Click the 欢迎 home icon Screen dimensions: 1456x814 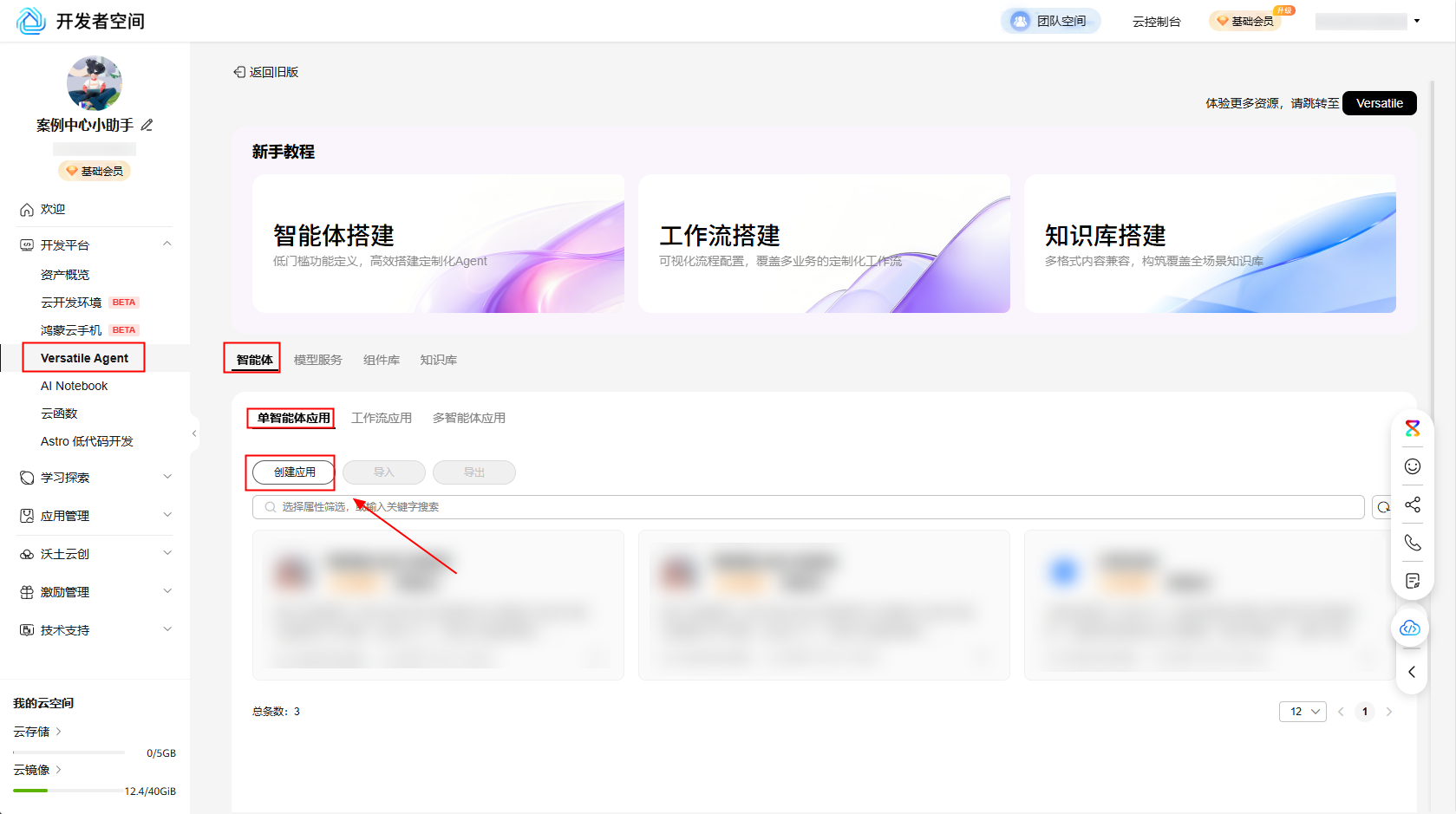click(x=27, y=210)
